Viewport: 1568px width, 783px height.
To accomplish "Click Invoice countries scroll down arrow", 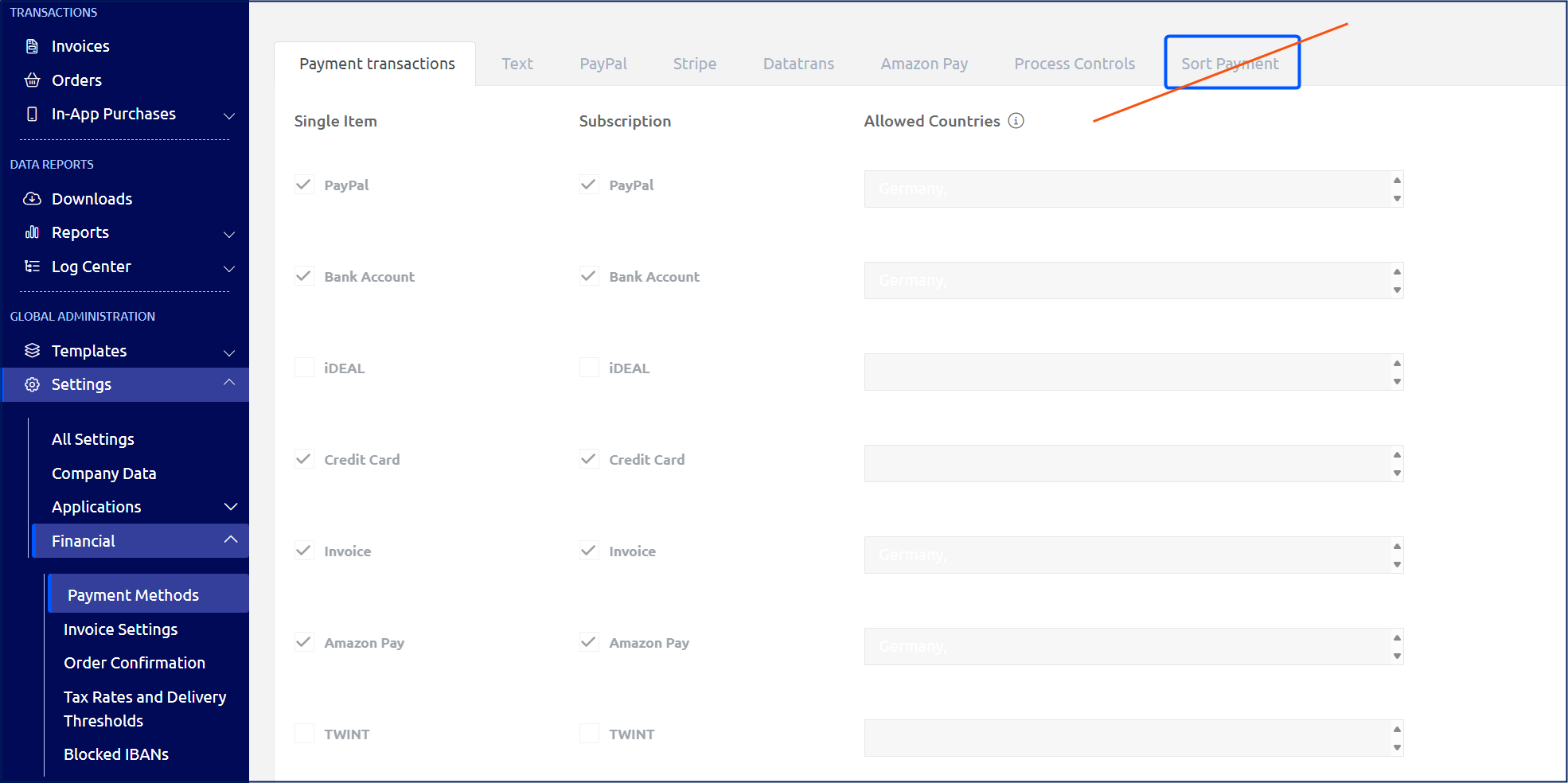I will tap(1397, 565).
